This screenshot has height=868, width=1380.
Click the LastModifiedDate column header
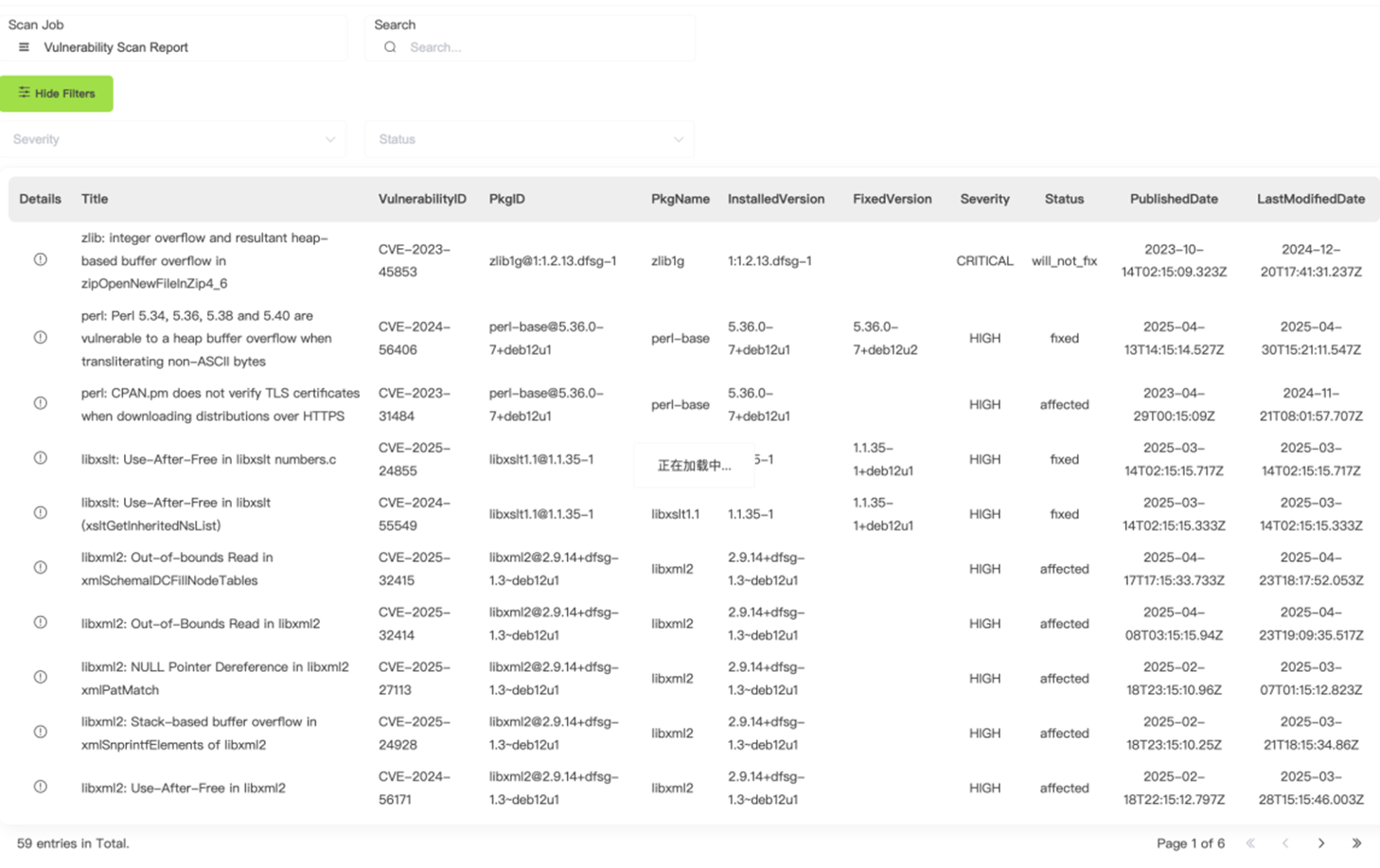click(1310, 199)
